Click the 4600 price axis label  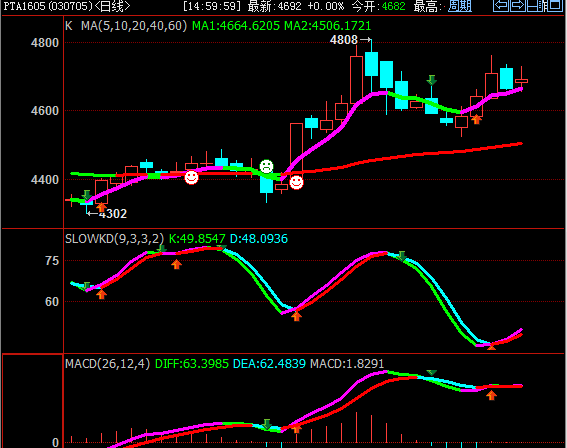tap(45, 111)
